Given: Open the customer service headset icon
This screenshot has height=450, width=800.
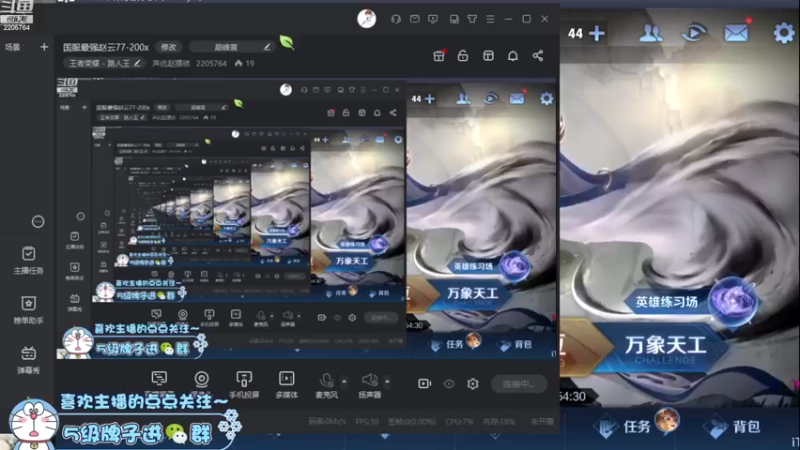Looking at the screenshot, I should coord(395,19).
